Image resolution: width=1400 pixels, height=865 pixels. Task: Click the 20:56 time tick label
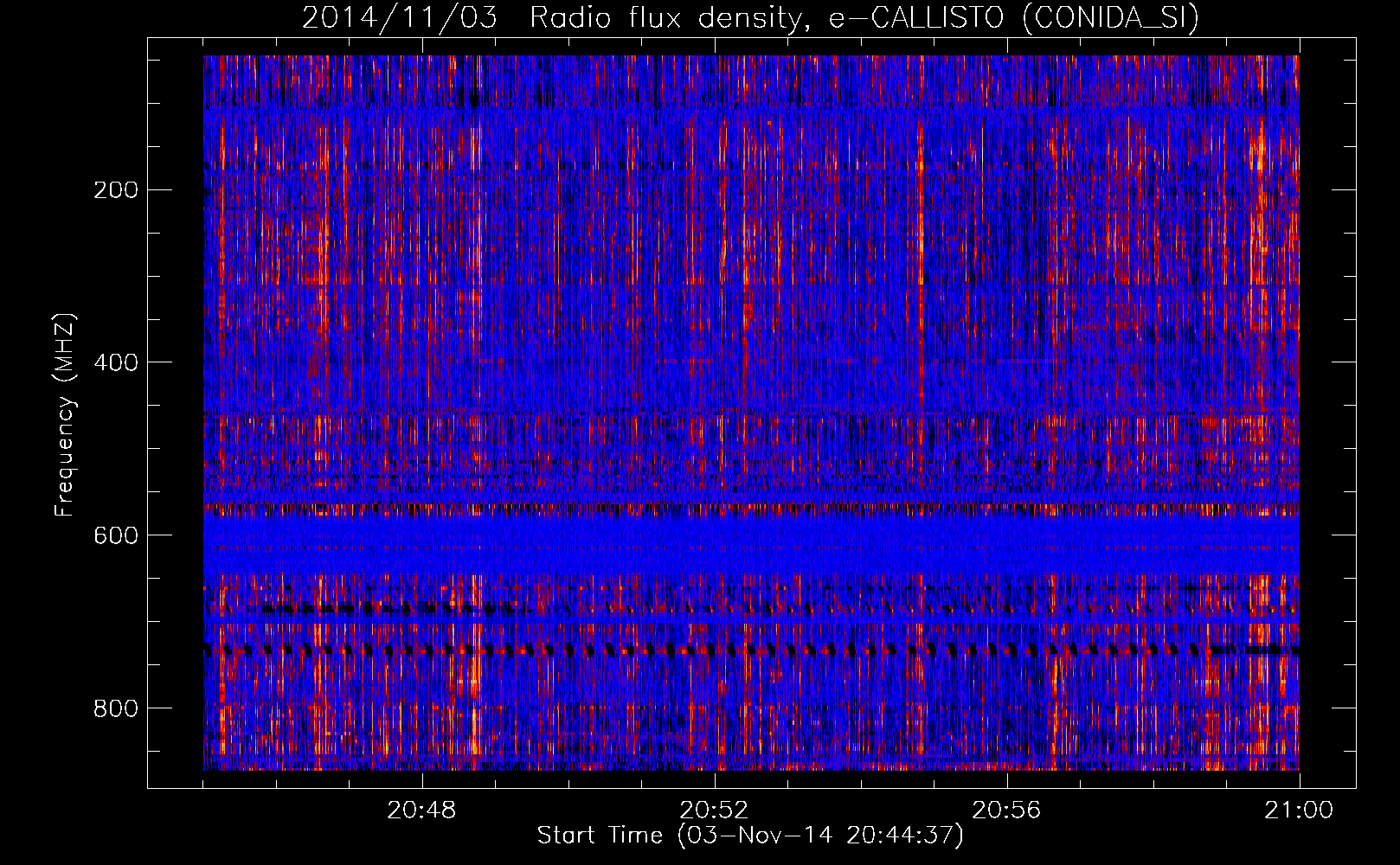tap(1006, 811)
